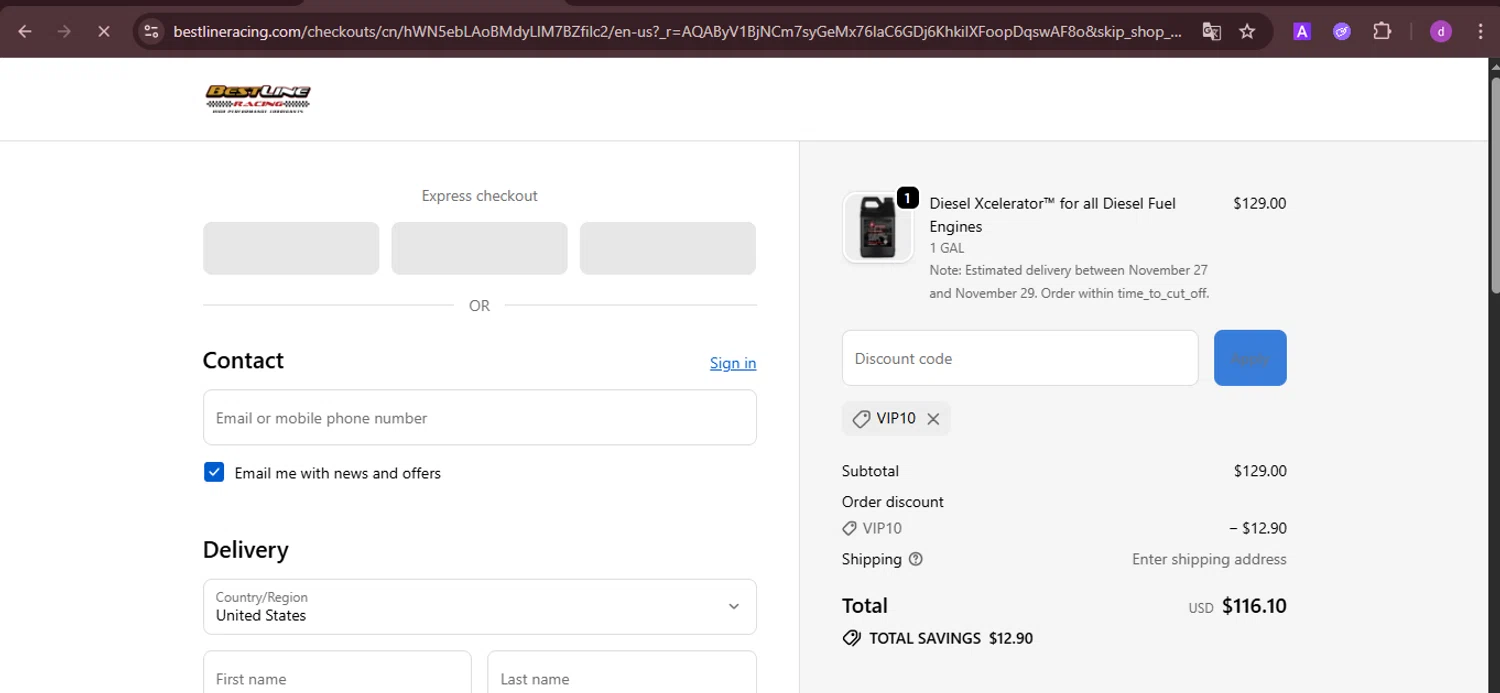Click the browser address bar URL
This screenshot has height=693, width=1500.
click(x=677, y=31)
